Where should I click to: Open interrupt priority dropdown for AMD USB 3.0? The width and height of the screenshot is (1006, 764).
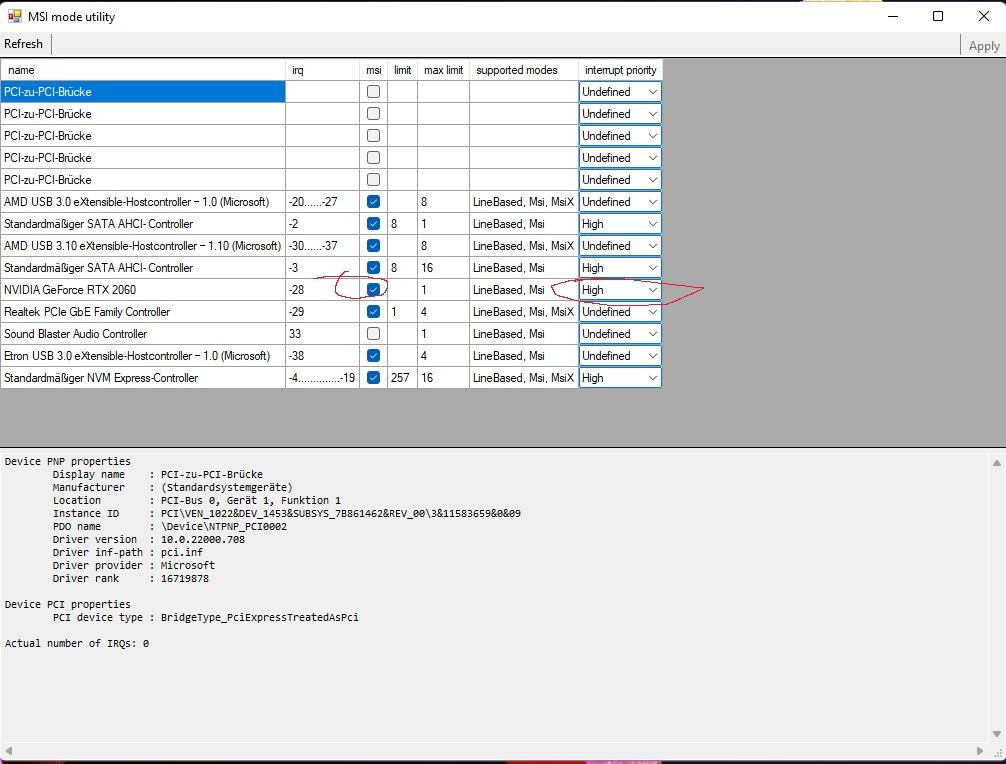pyautogui.click(x=620, y=201)
